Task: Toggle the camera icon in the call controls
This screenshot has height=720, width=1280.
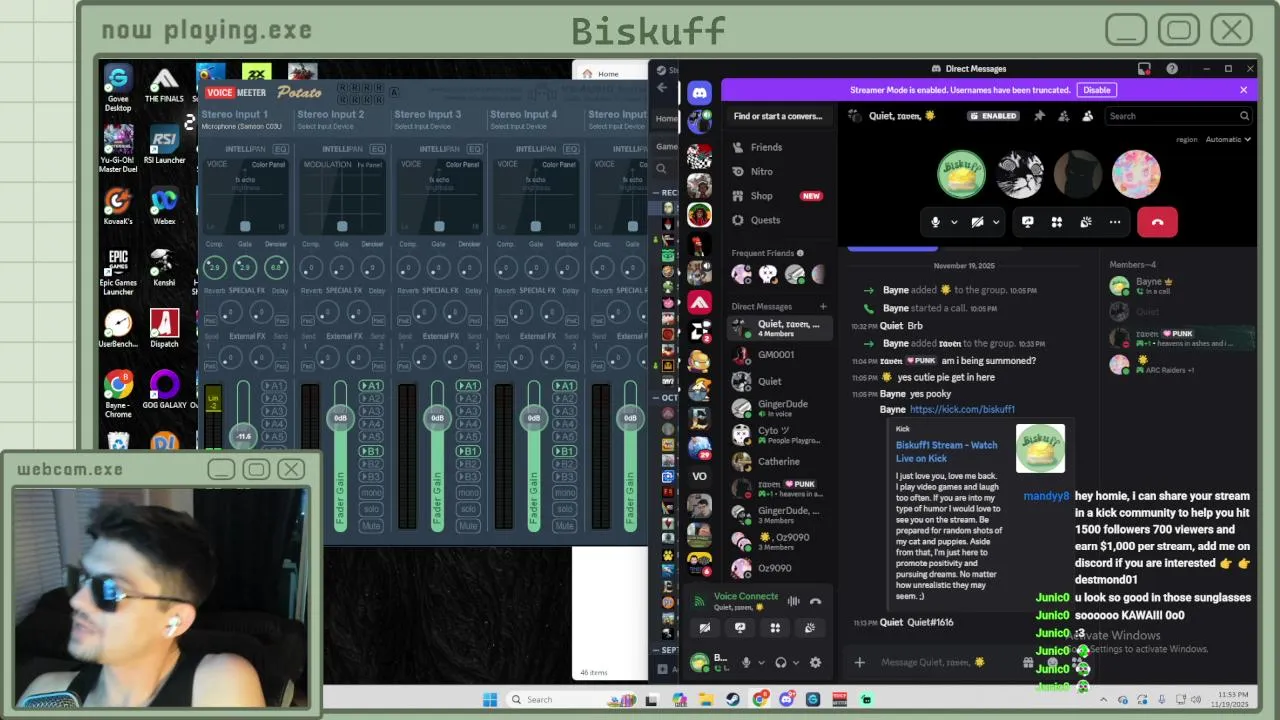Action: click(x=977, y=222)
